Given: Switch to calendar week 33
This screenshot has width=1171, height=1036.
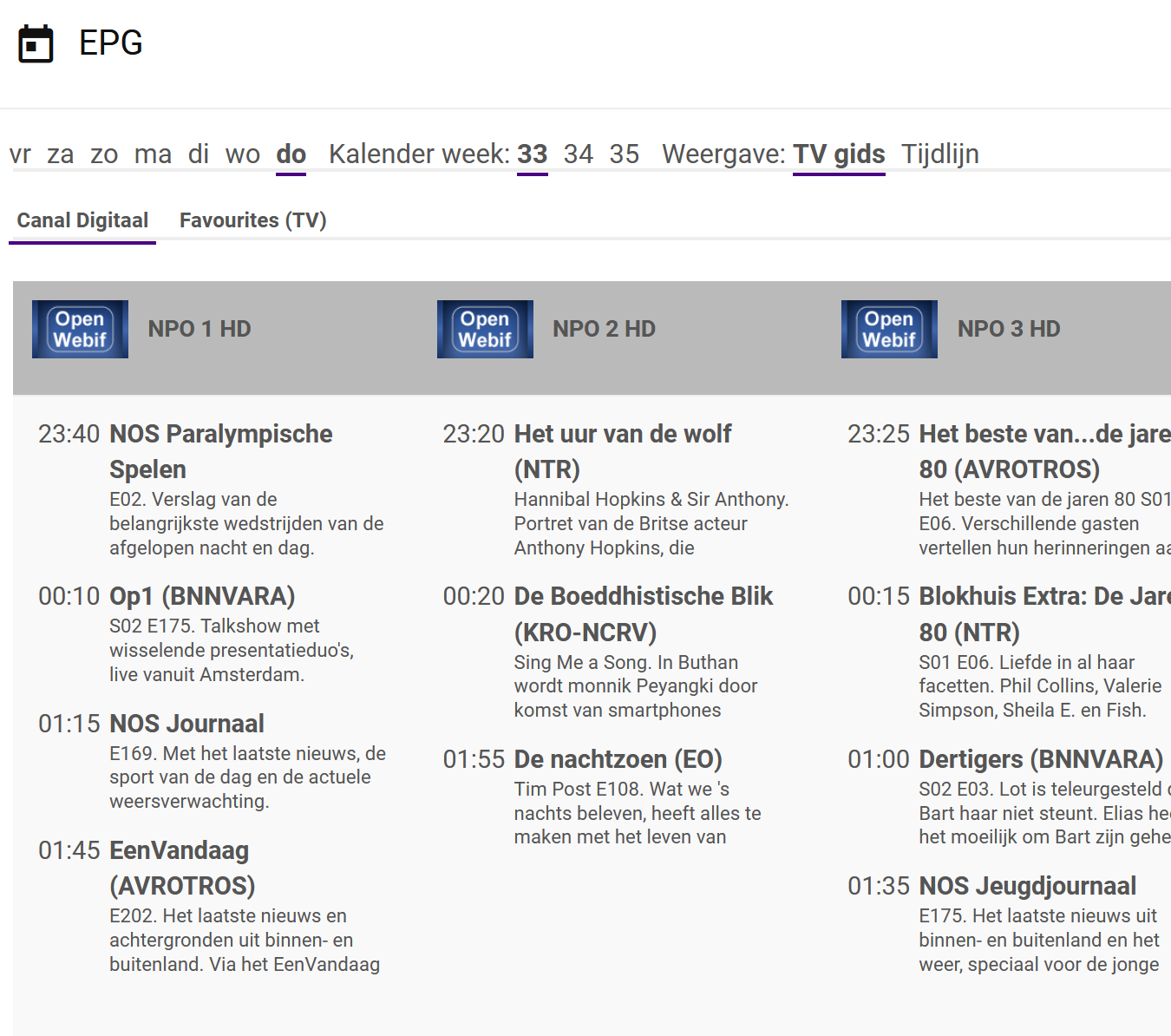Looking at the screenshot, I should coord(533,154).
